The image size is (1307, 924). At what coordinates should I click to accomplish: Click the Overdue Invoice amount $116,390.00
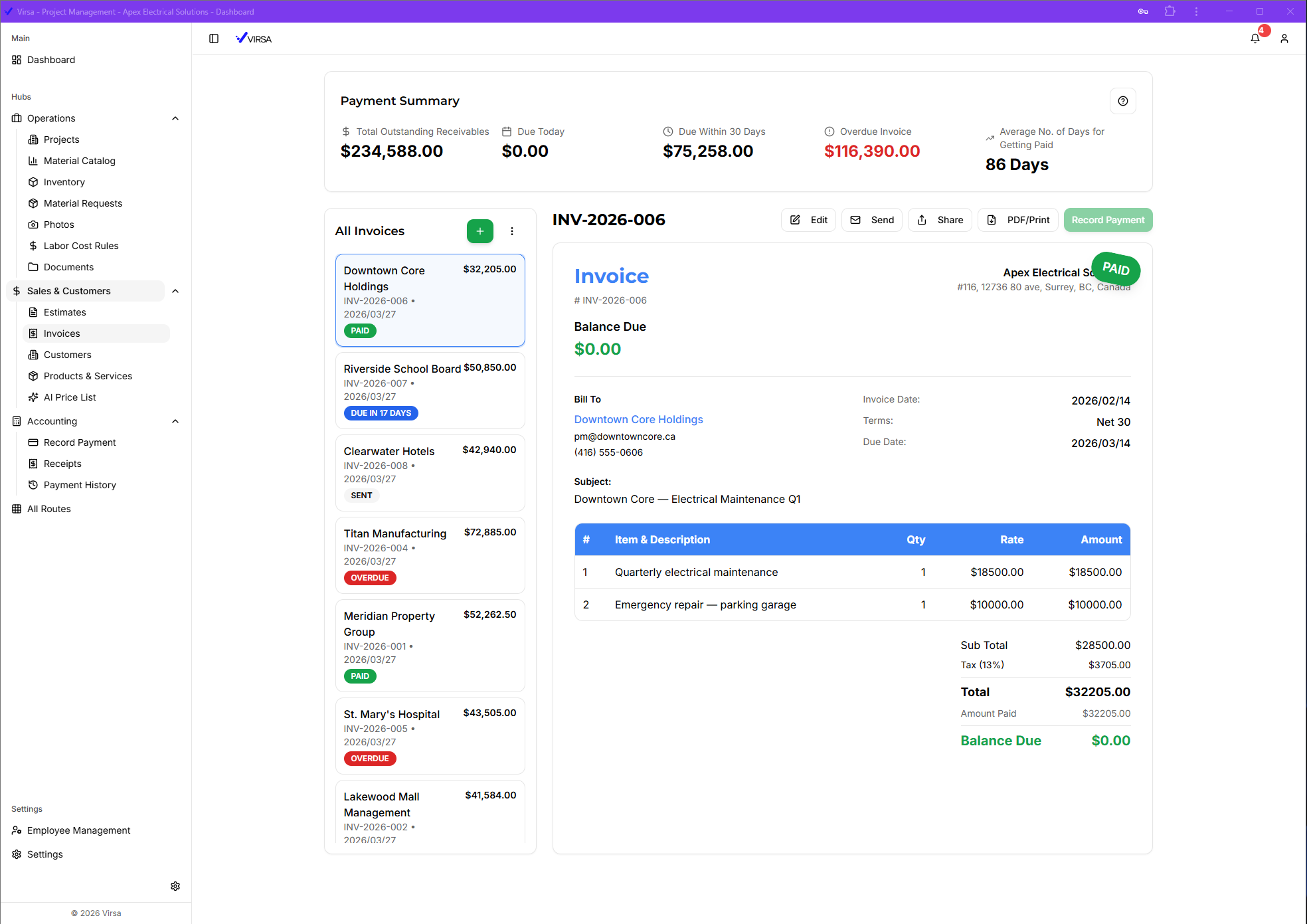click(872, 151)
